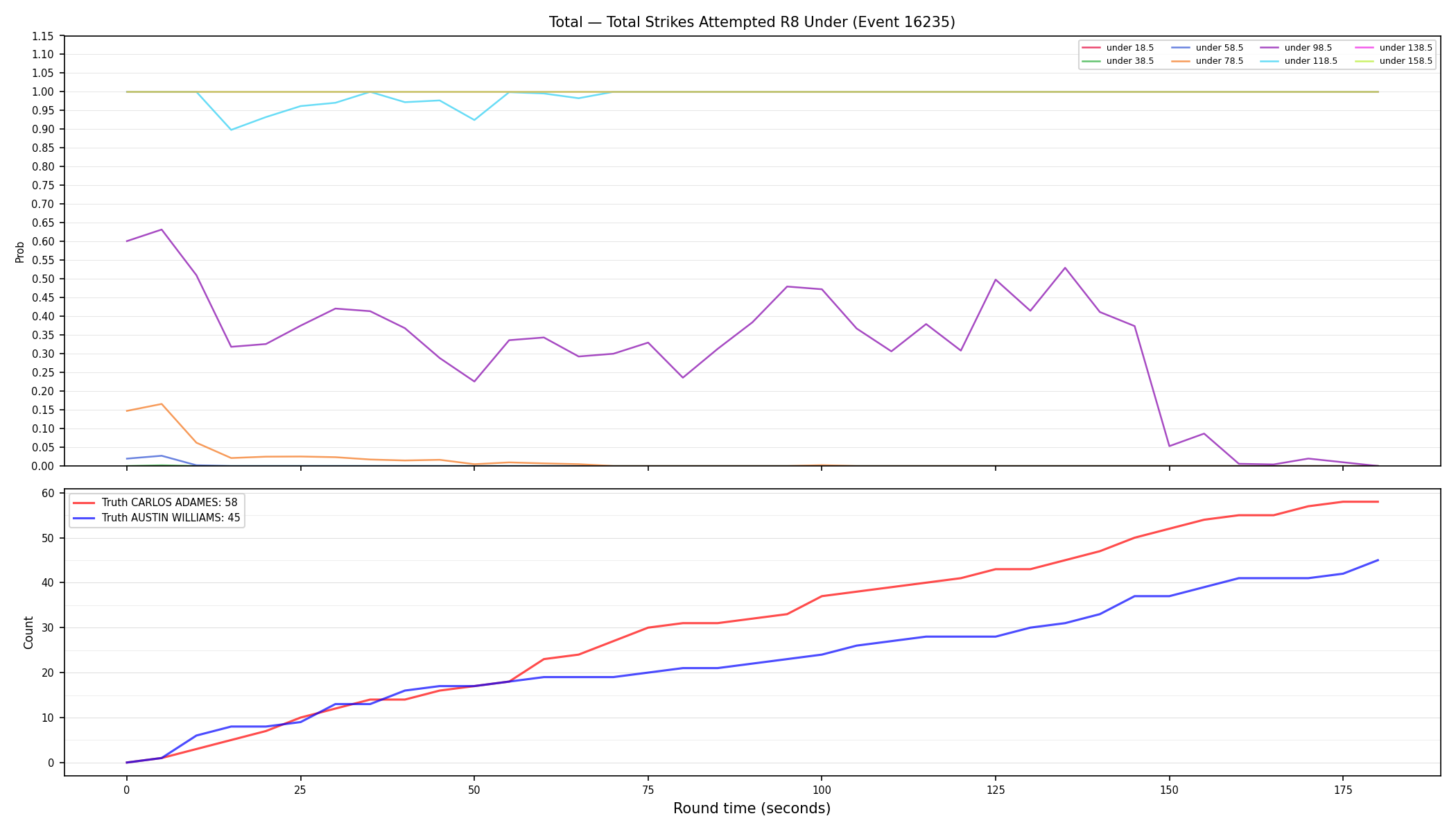Click the purple line's peak near 135 seconds
The height and width of the screenshot is (832, 1456).
pos(1065,268)
